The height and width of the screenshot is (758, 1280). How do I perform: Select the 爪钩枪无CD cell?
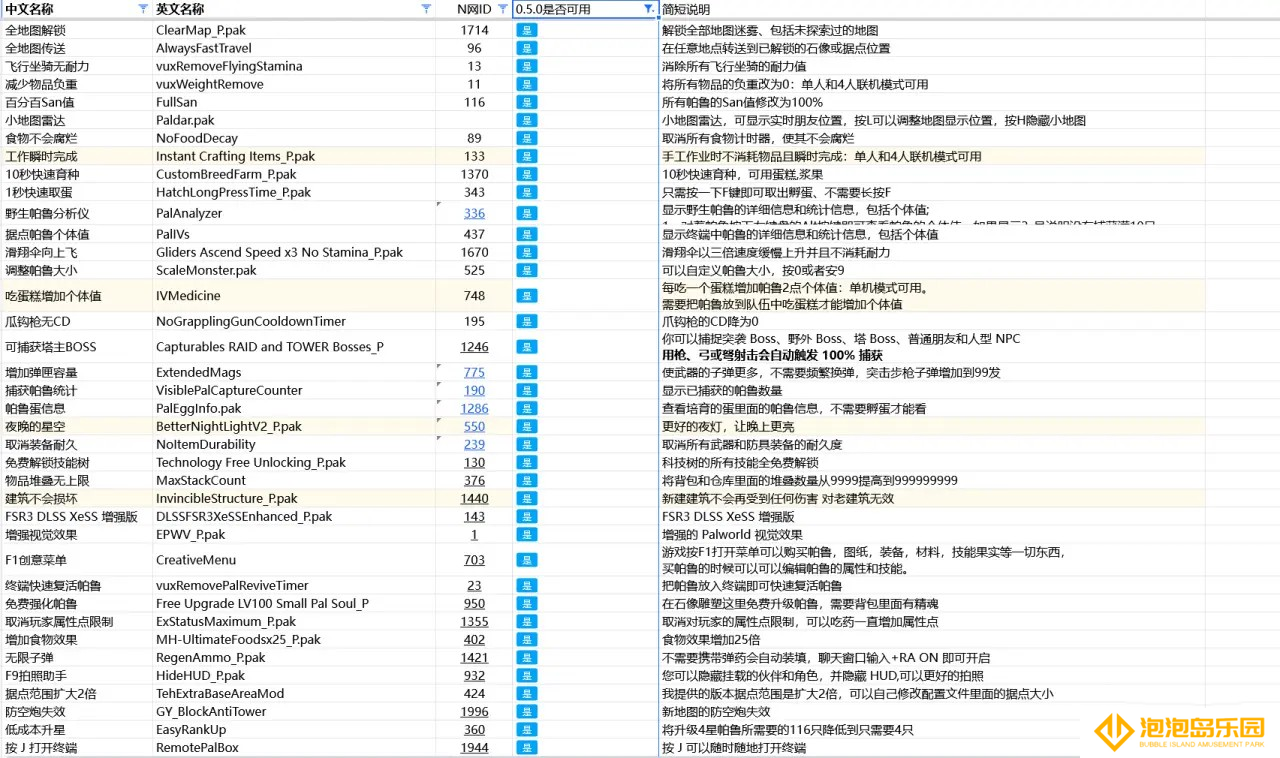click(76, 321)
